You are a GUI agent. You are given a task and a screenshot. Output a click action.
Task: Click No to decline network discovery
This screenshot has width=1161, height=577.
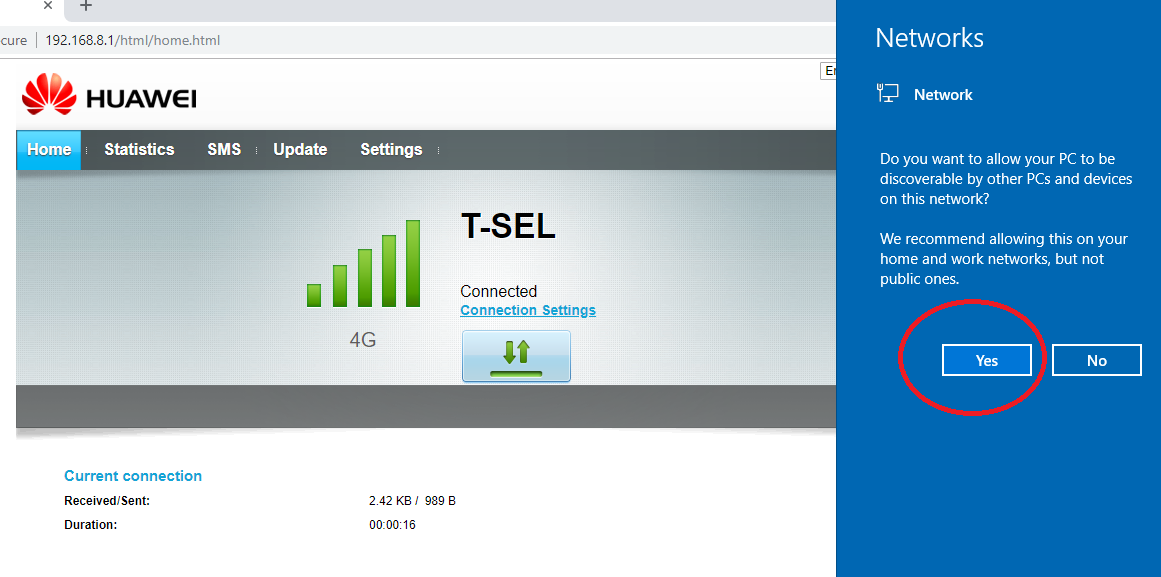click(1097, 361)
